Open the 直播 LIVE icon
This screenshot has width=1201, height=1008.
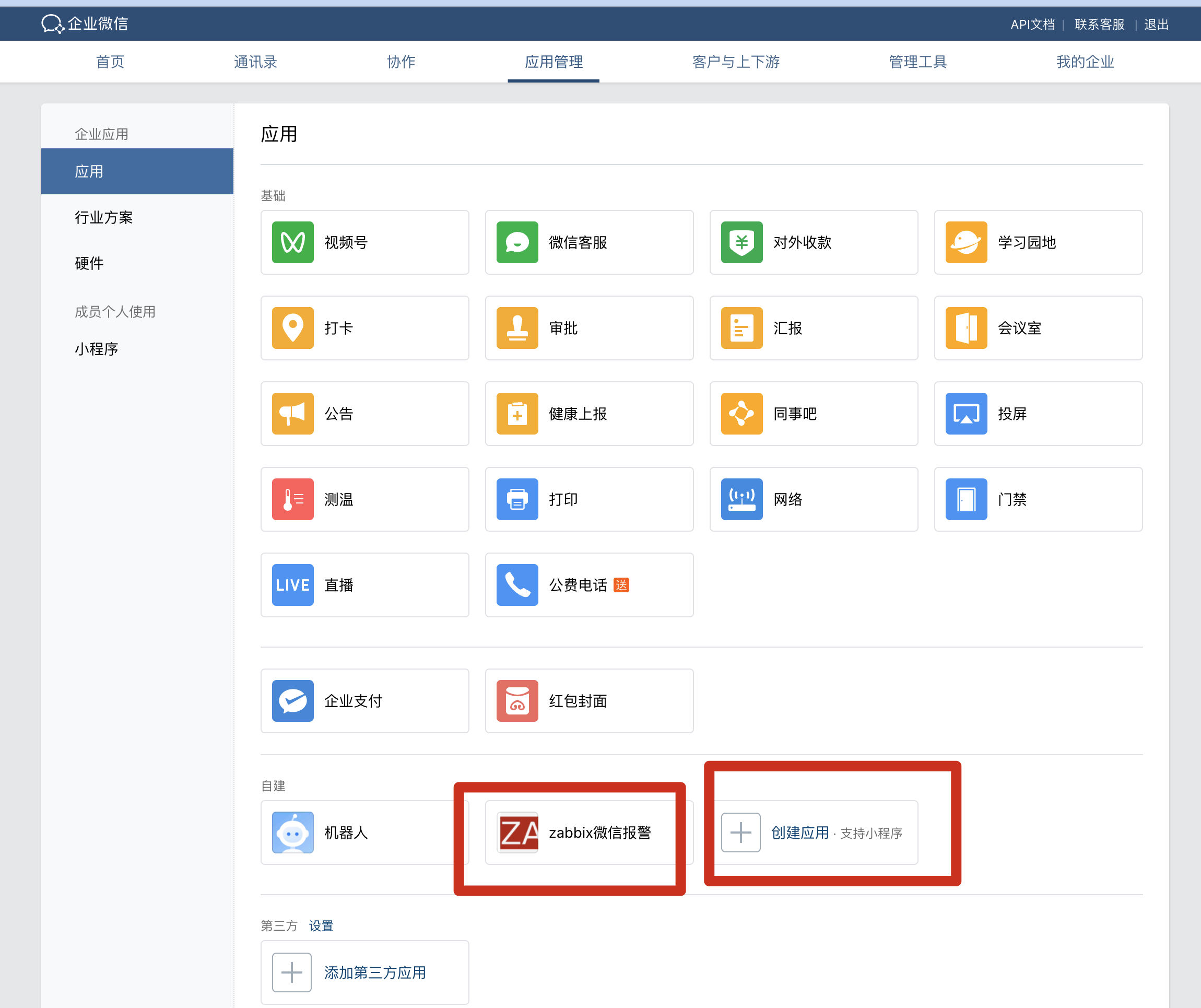coord(292,584)
